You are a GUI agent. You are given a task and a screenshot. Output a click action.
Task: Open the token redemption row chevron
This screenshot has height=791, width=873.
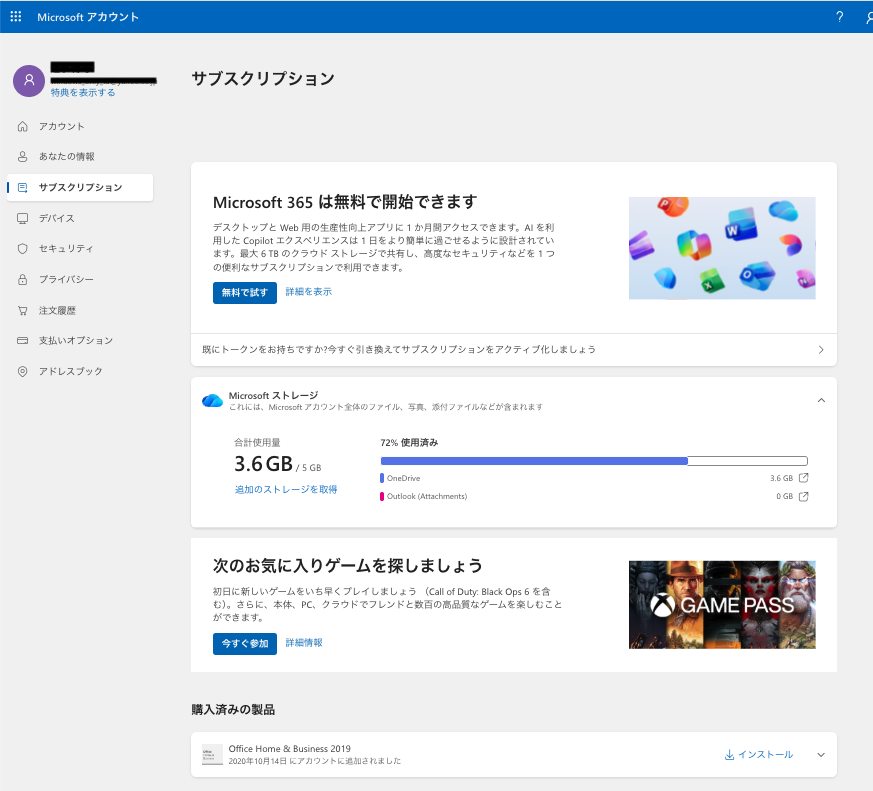point(821,350)
